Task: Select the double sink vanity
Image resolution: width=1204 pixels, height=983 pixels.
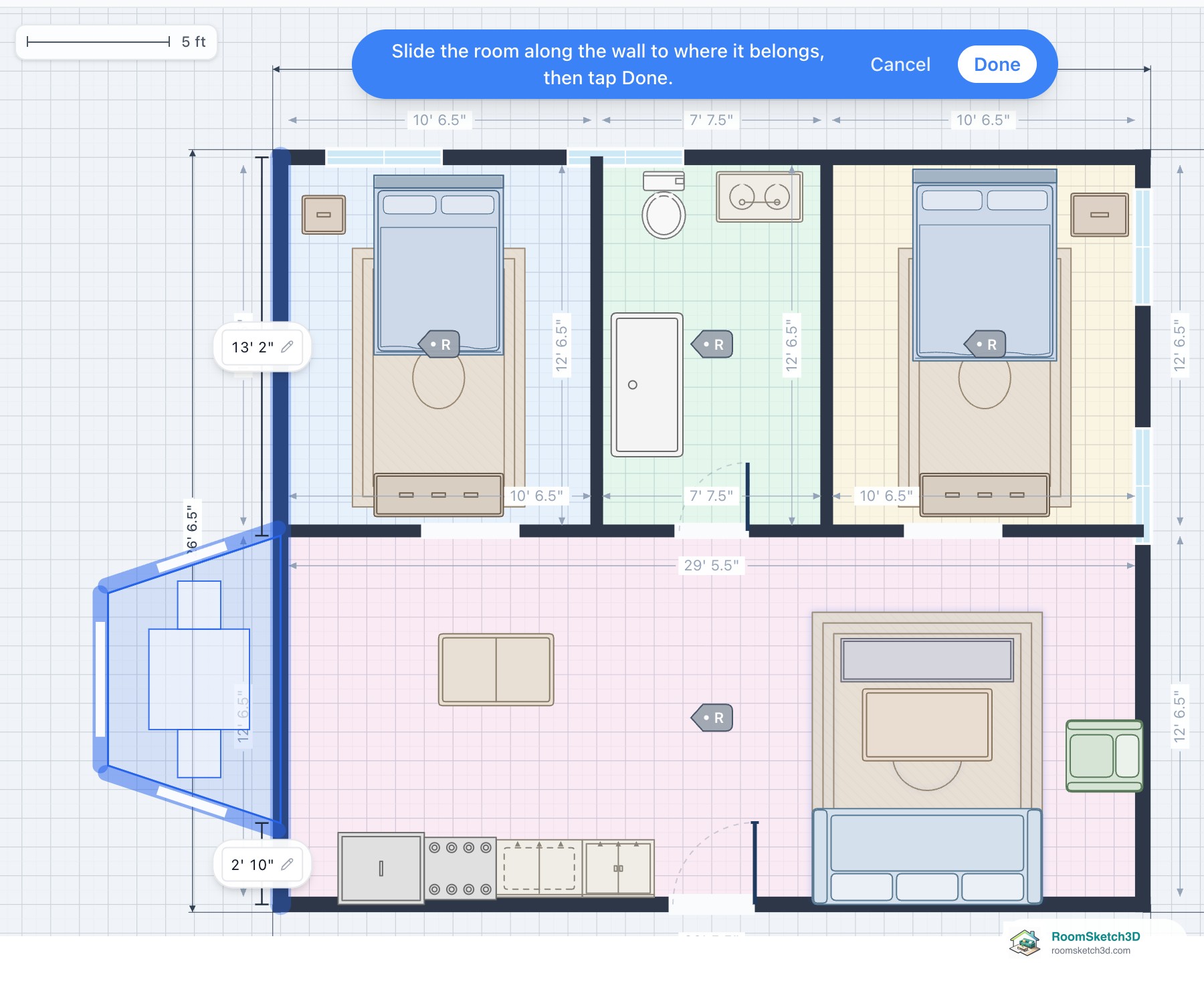Action: 759,197
